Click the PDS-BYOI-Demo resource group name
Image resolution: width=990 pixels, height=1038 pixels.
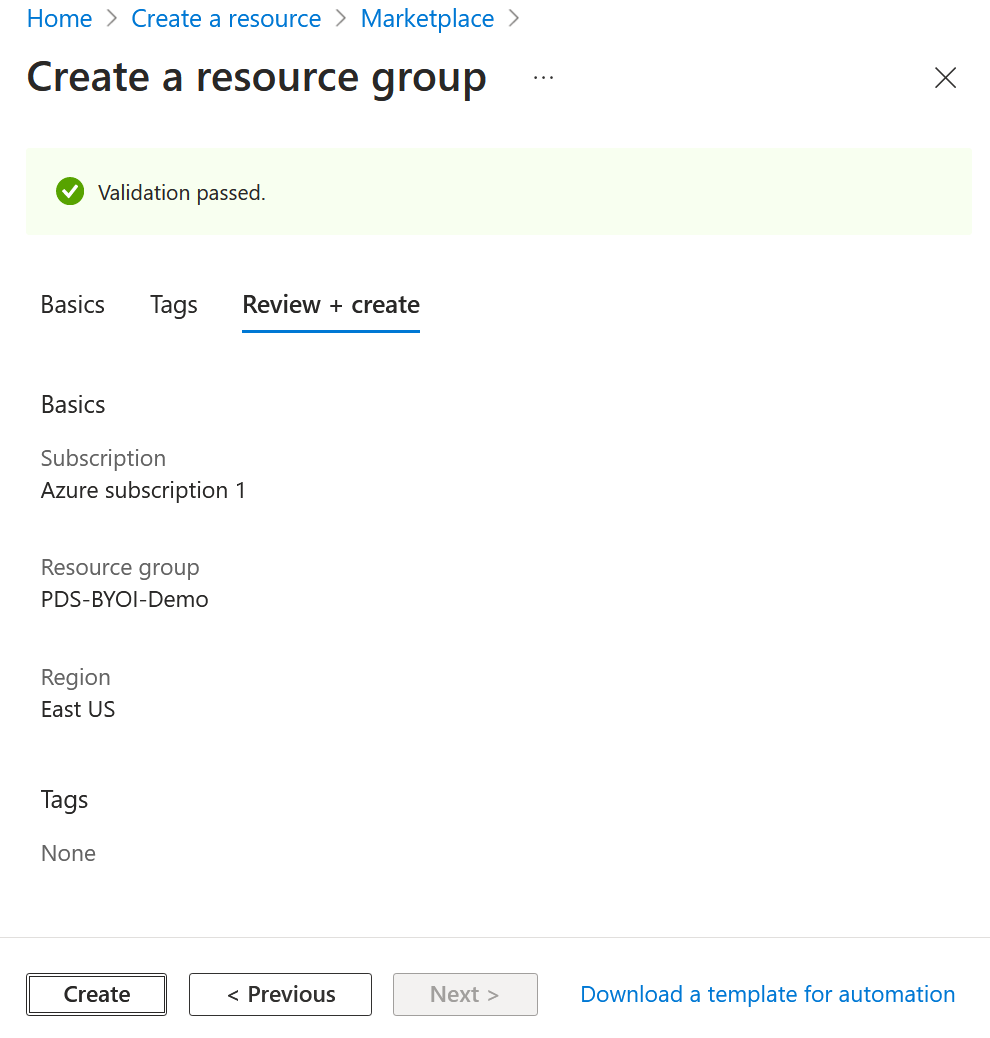click(x=124, y=599)
